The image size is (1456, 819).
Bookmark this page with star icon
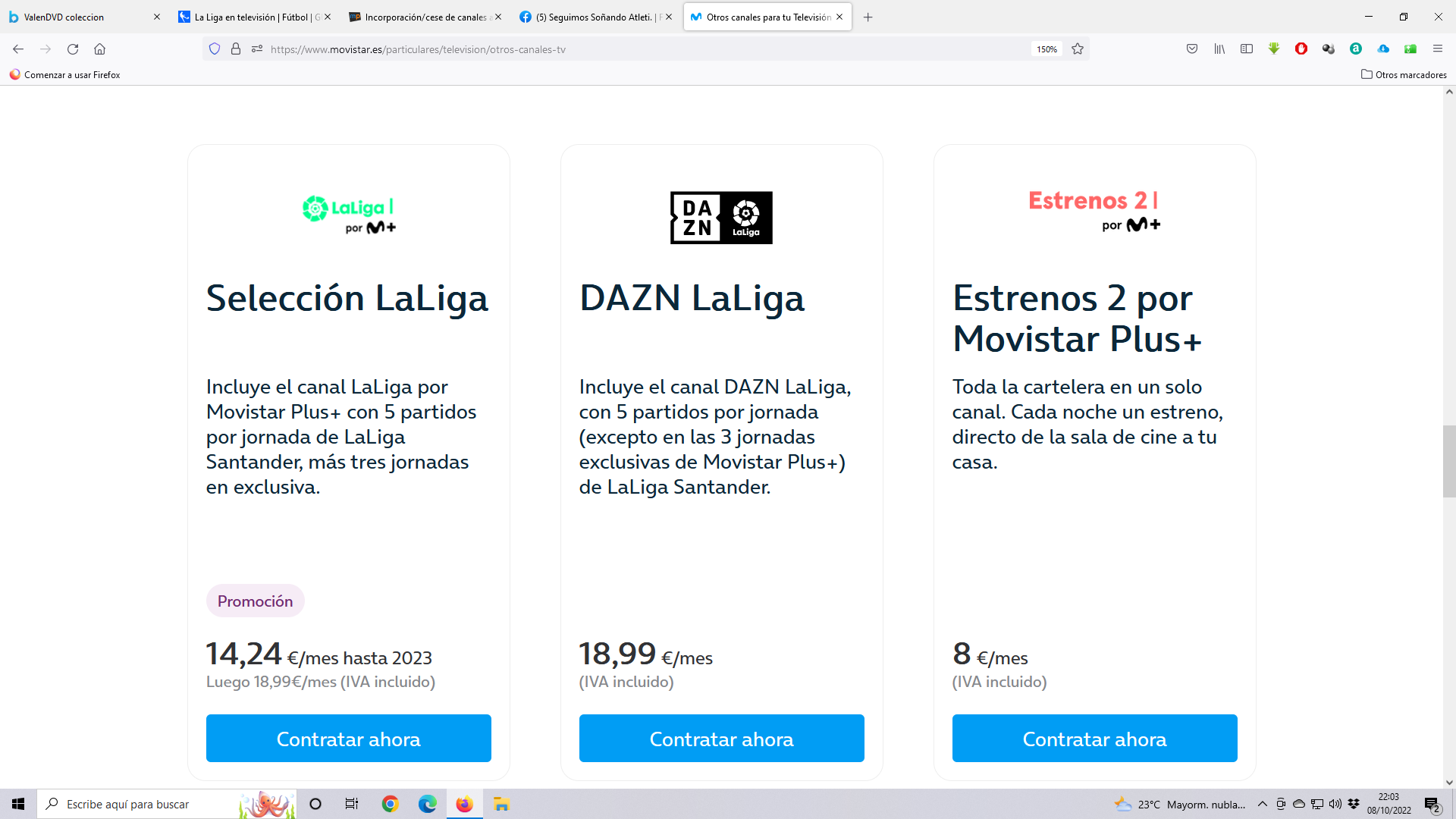[1078, 49]
